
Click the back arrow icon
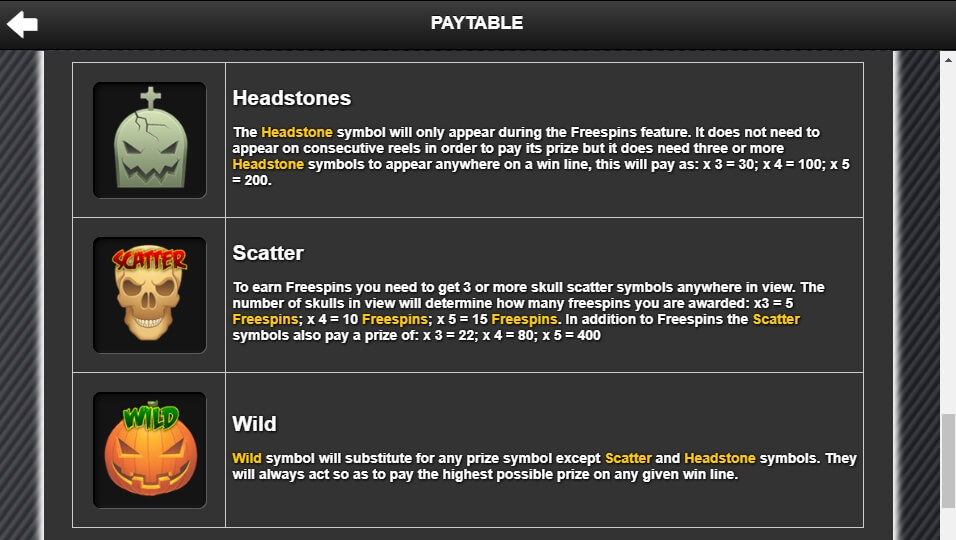coord(22,24)
